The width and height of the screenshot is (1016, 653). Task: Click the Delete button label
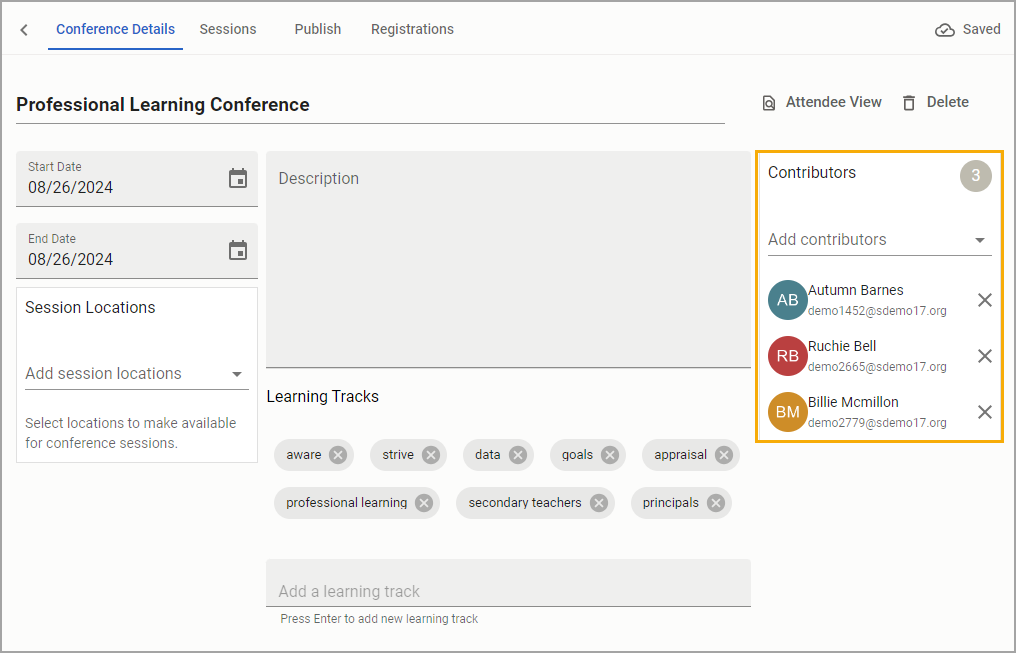[x=947, y=102]
